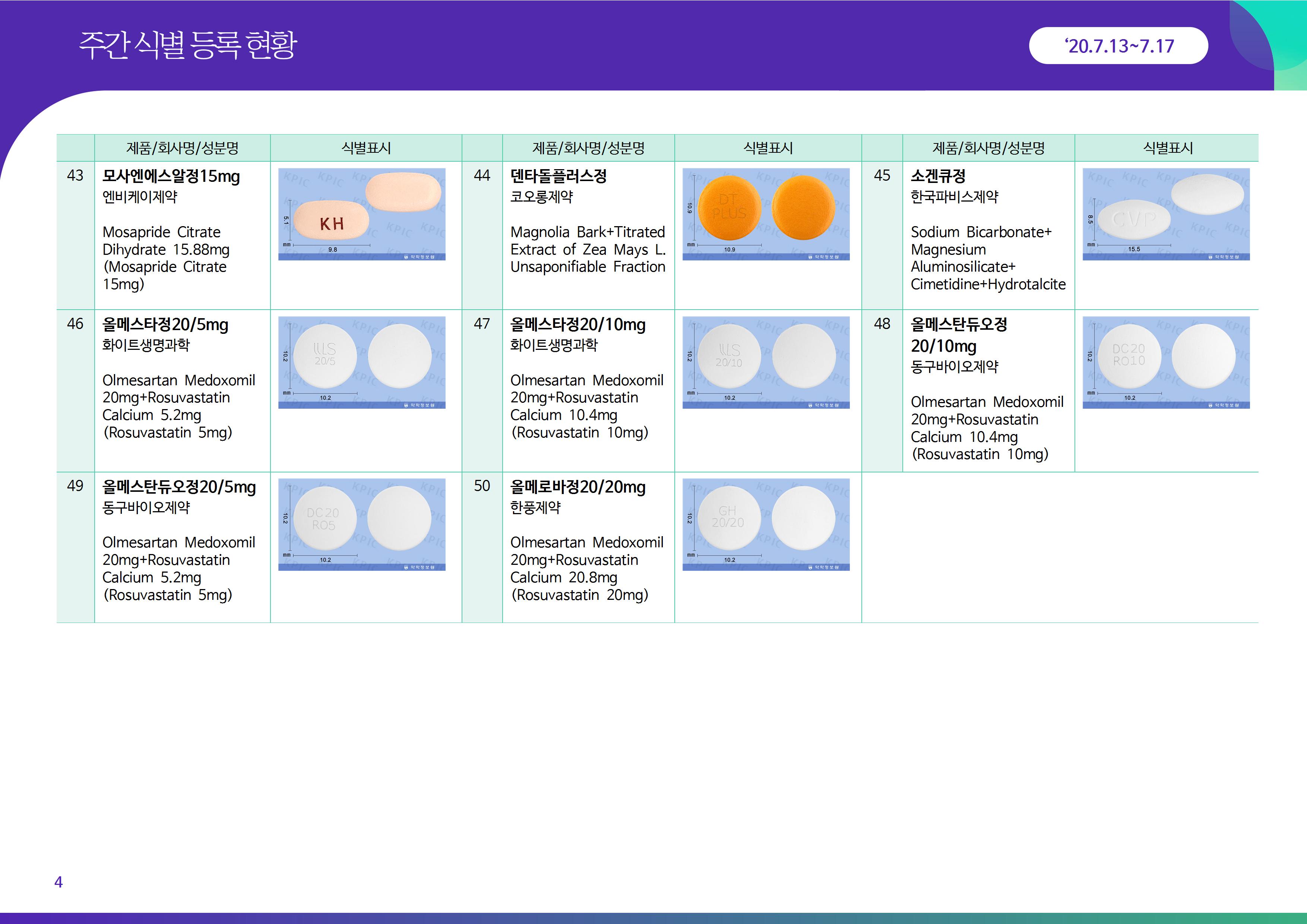The height and width of the screenshot is (924, 1307).
Task: Click the 20/10 tablet image for 올메스타정
Action: click(766, 362)
